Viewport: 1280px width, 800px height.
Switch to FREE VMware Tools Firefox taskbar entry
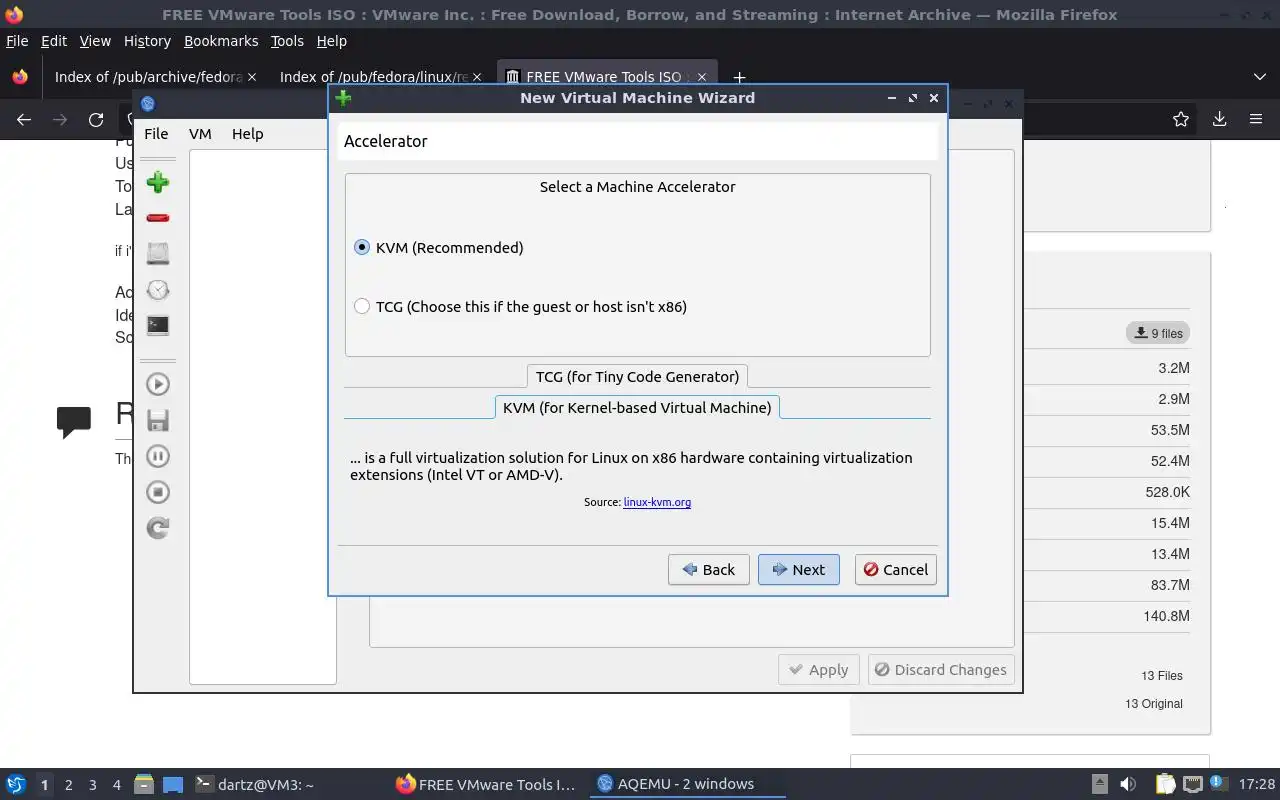(485, 784)
